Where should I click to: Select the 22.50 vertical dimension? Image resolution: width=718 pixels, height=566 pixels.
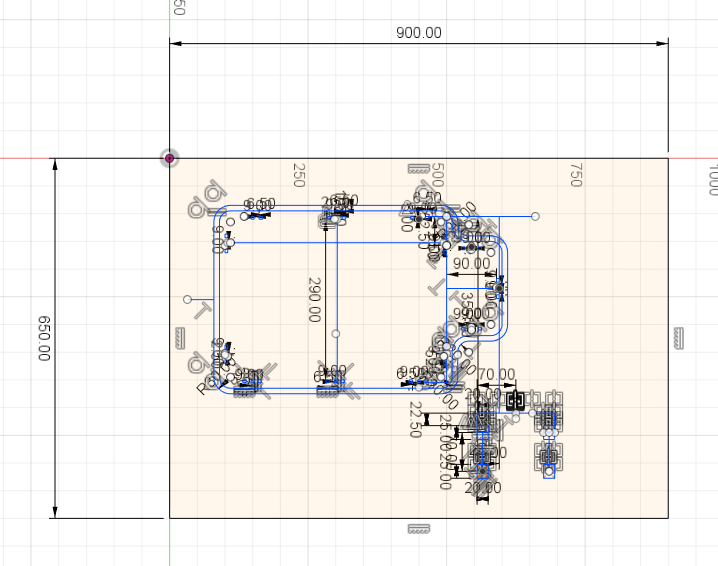pos(415,419)
